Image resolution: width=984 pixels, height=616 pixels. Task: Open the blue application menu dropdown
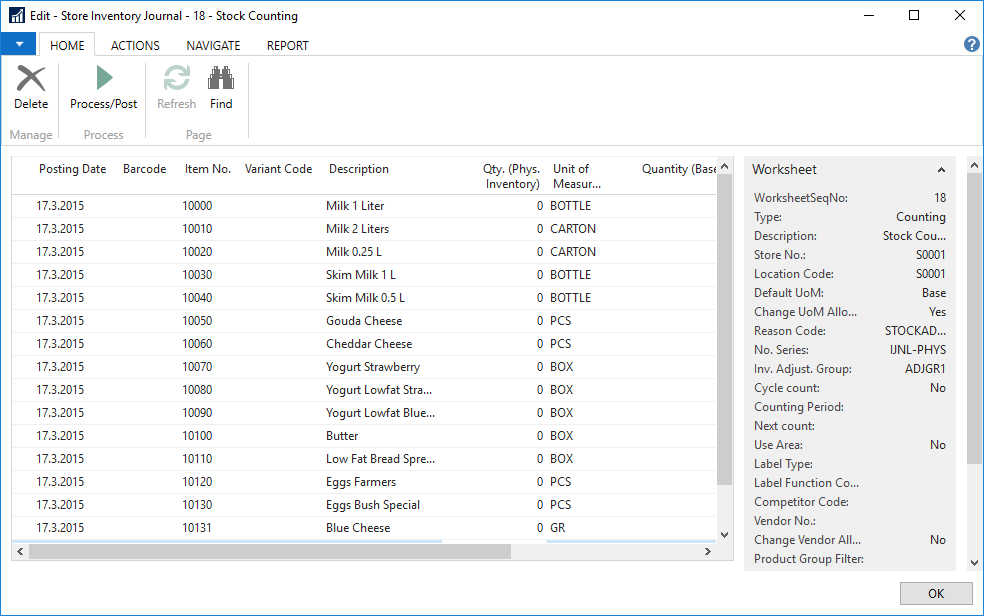(x=18, y=45)
